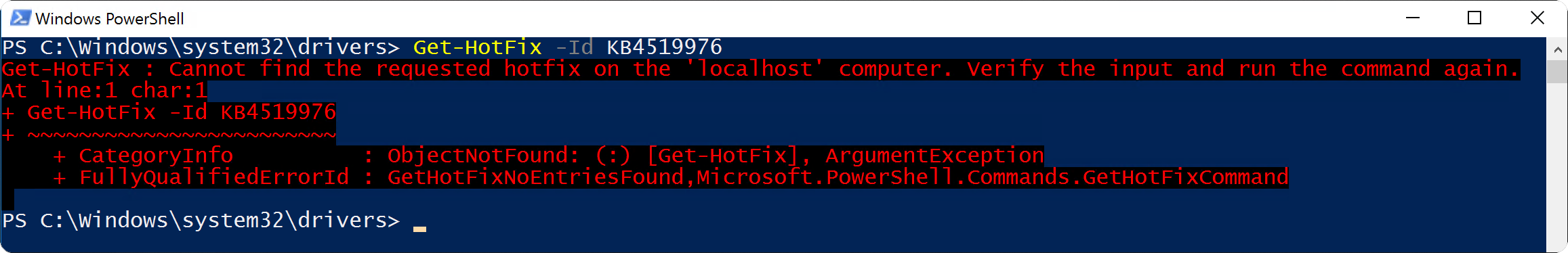The height and width of the screenshot is (253, 1568).
Task: Click the scrollbar up arrow
Action: click(1556, 49)
